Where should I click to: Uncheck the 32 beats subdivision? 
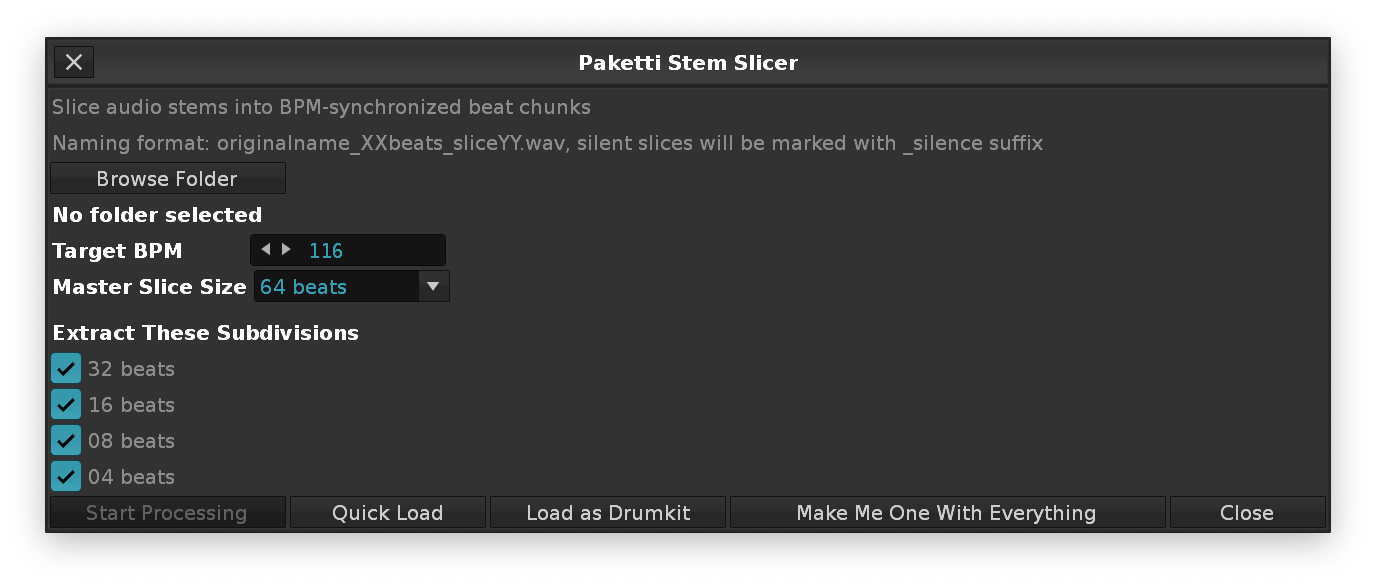click(66, 369)
